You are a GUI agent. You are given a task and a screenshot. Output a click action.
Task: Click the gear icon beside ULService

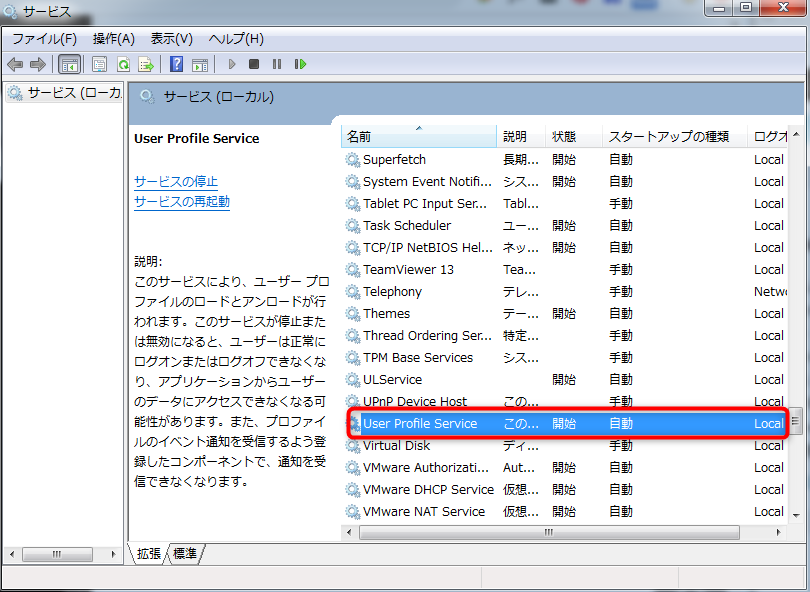tap(352, 380)
